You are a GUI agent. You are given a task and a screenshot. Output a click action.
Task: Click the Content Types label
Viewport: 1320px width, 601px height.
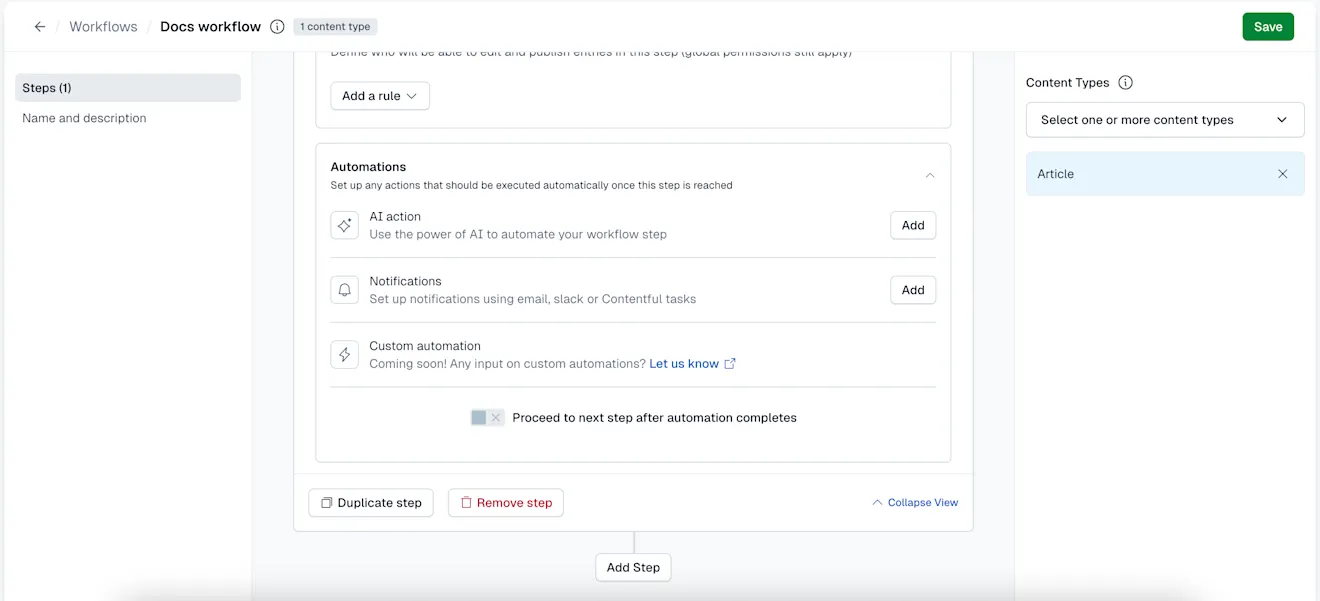click(x=1067, y=83)
